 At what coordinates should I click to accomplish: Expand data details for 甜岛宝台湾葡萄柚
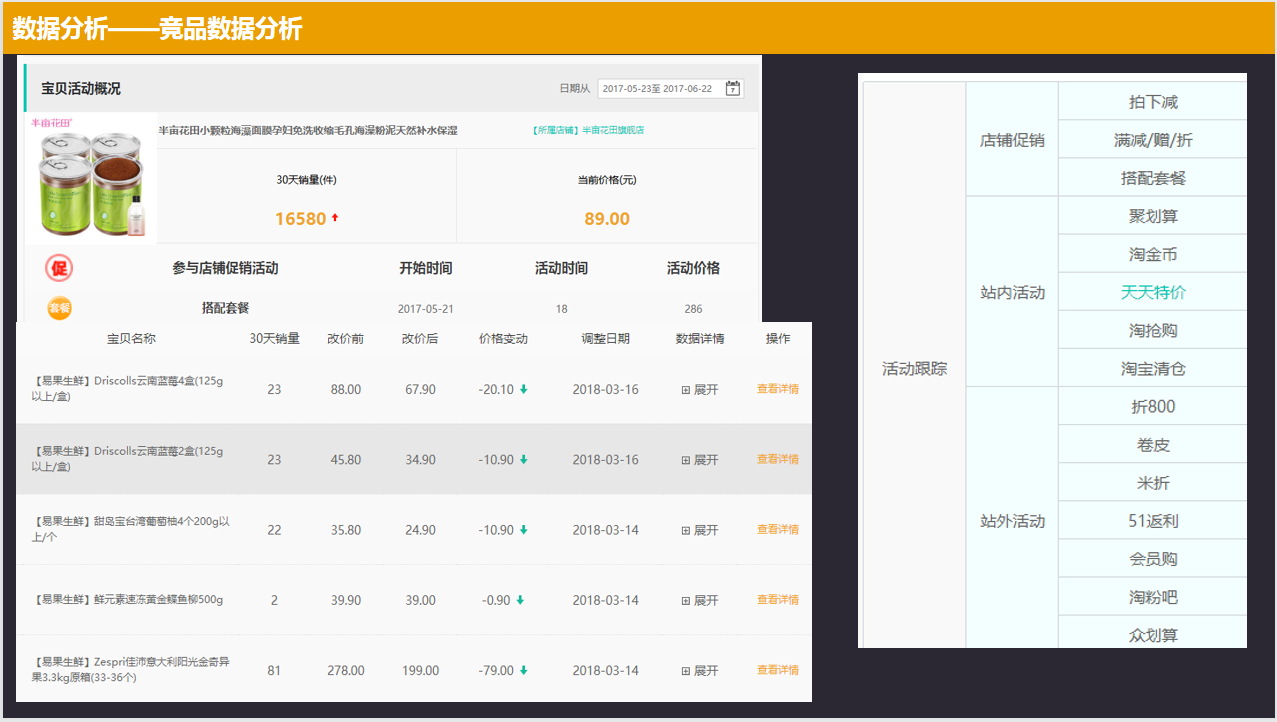coord(700,530)
